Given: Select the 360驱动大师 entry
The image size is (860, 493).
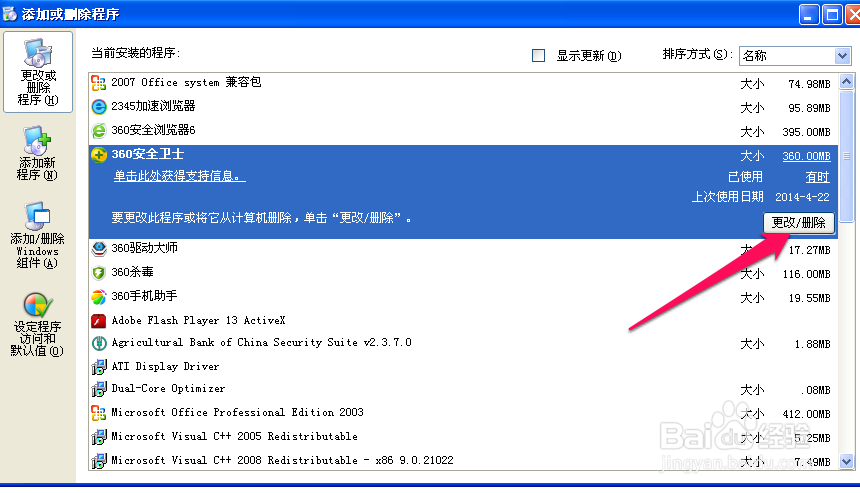Looking at the screenshot, I should (463, 249).
